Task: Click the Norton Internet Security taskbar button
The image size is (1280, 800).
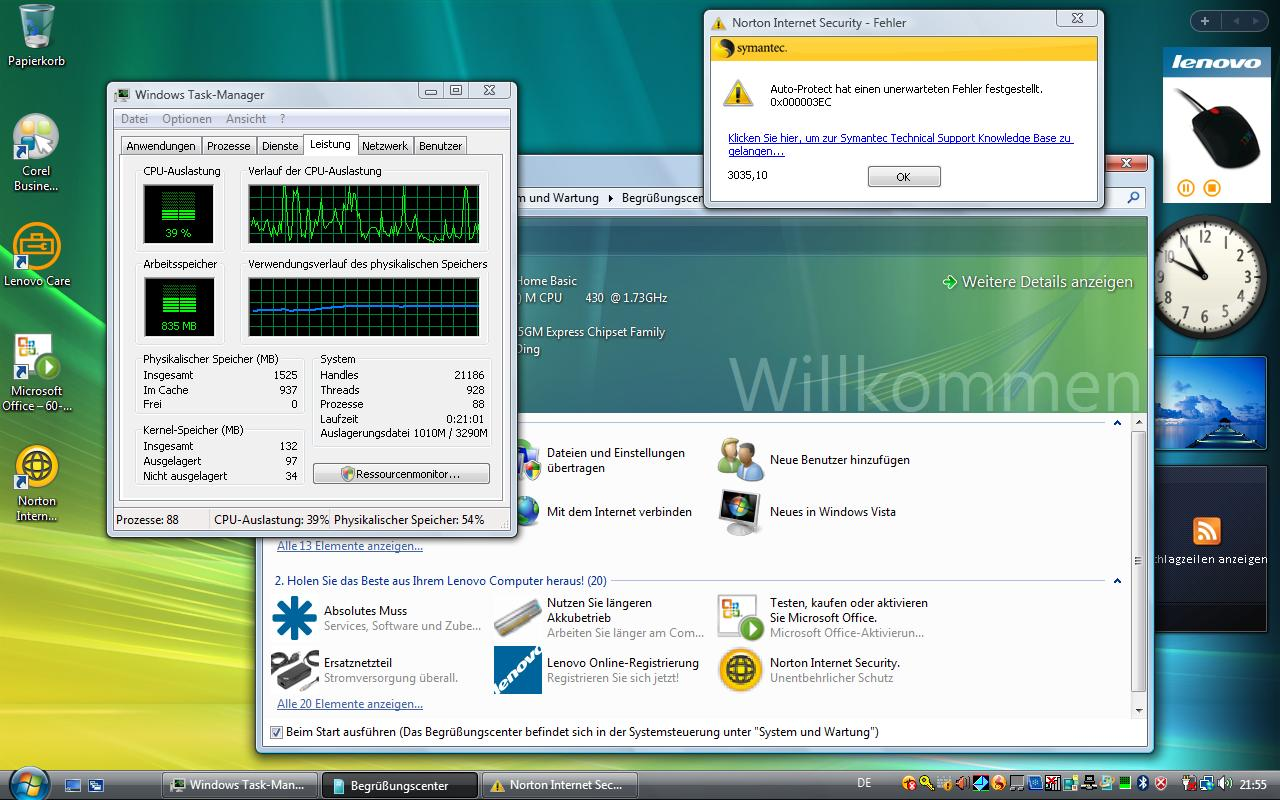Action: click(559, 785)
